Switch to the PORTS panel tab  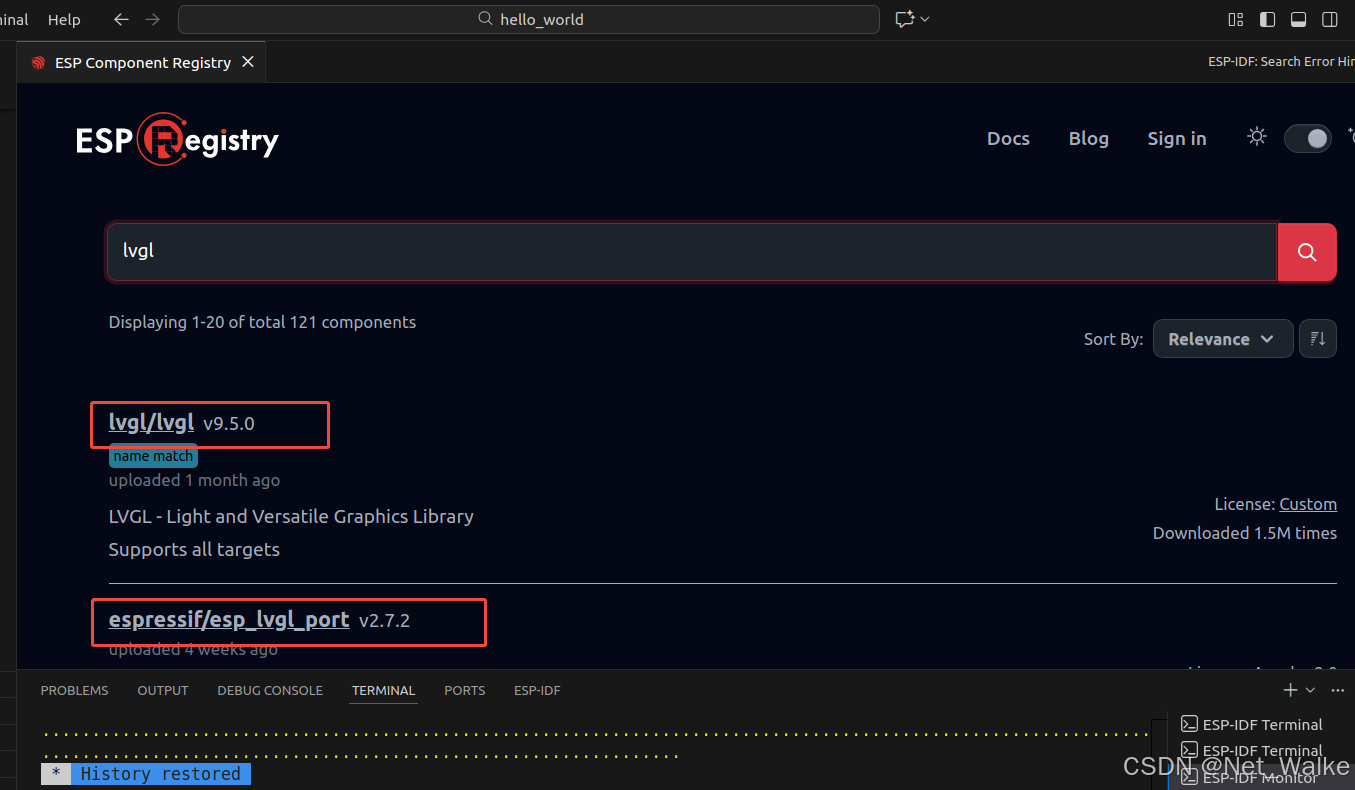coord(465,690)
